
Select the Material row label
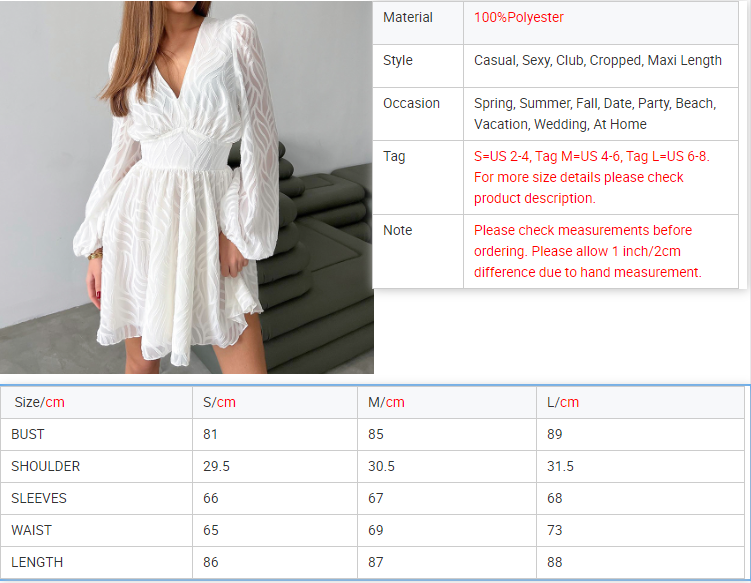(x=408, y=18)
